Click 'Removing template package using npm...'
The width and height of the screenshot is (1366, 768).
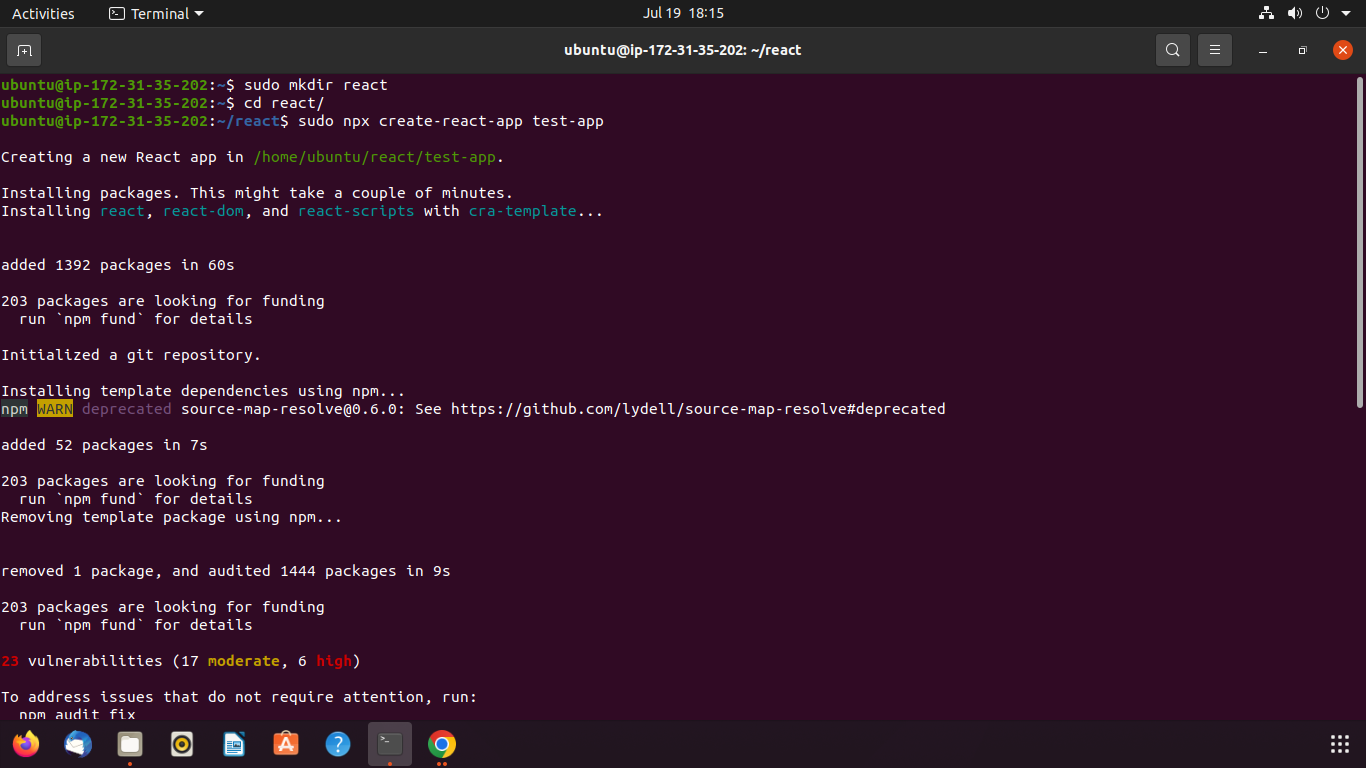pyautogui.click(x=172, y=517)
